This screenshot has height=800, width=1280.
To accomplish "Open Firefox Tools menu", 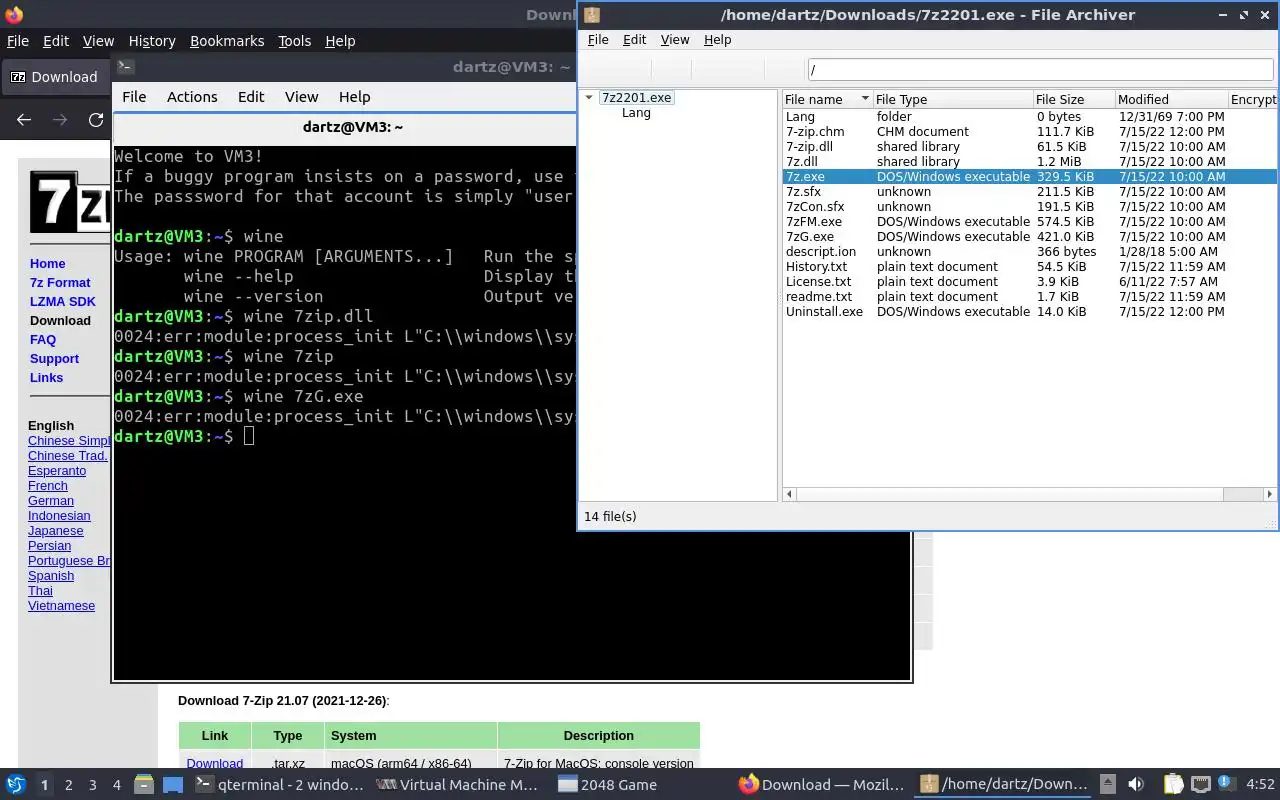I will (294, 41).
